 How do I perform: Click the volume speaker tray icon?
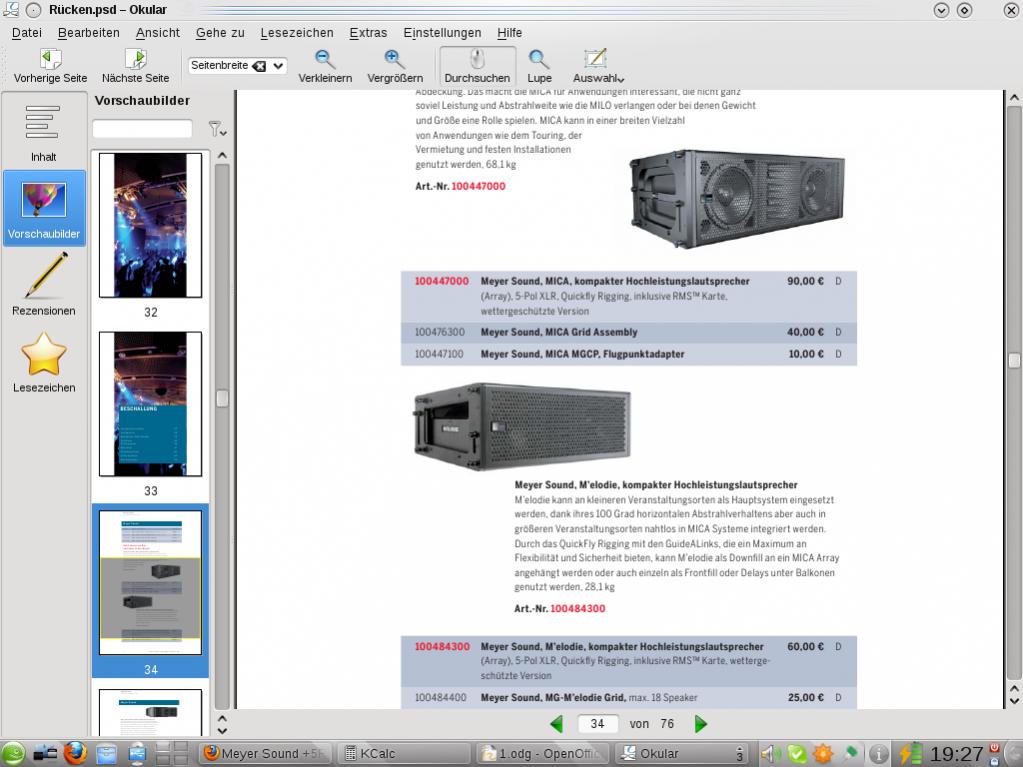tap(771, 754)
